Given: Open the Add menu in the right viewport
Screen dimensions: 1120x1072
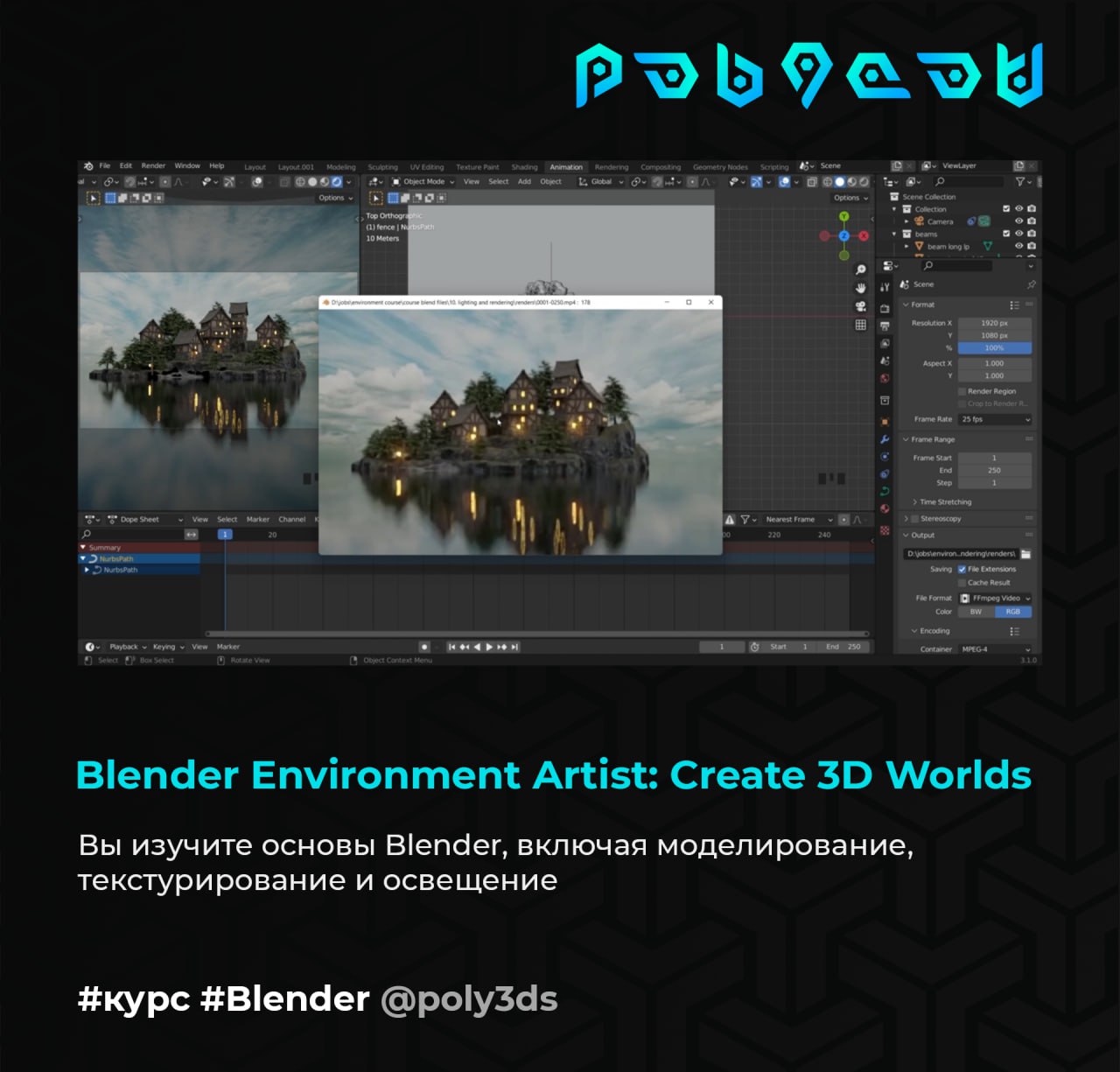Looking at the screenshot, I should point(524,182).
